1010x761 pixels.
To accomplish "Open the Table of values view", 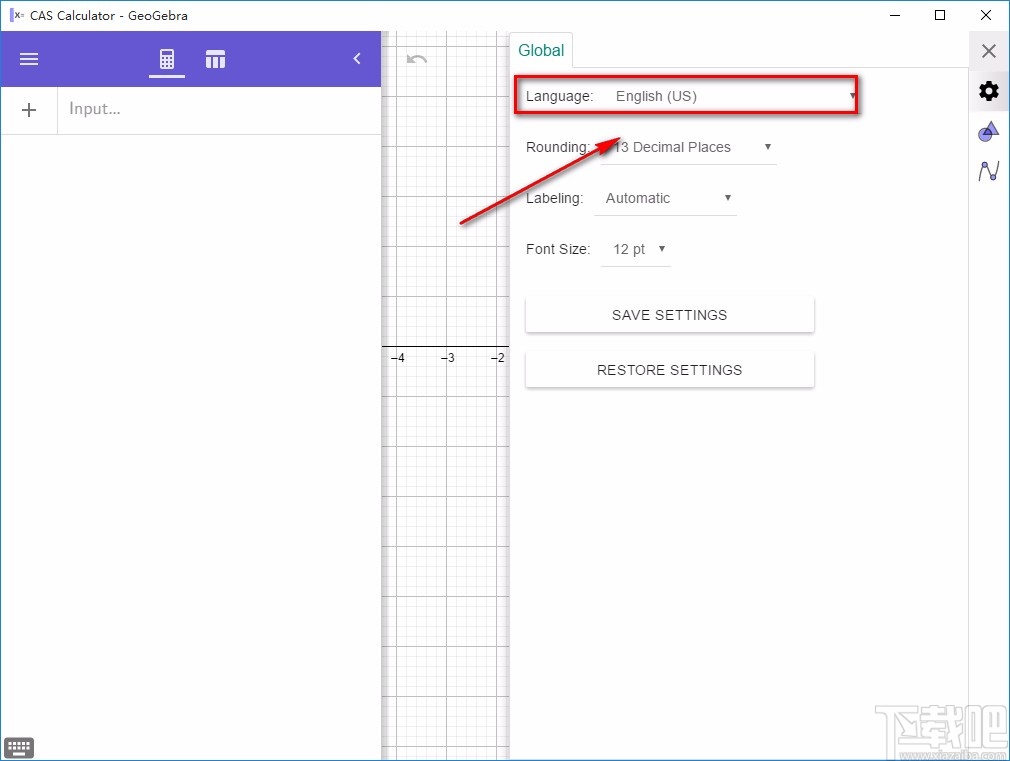I will coord(215,59).
